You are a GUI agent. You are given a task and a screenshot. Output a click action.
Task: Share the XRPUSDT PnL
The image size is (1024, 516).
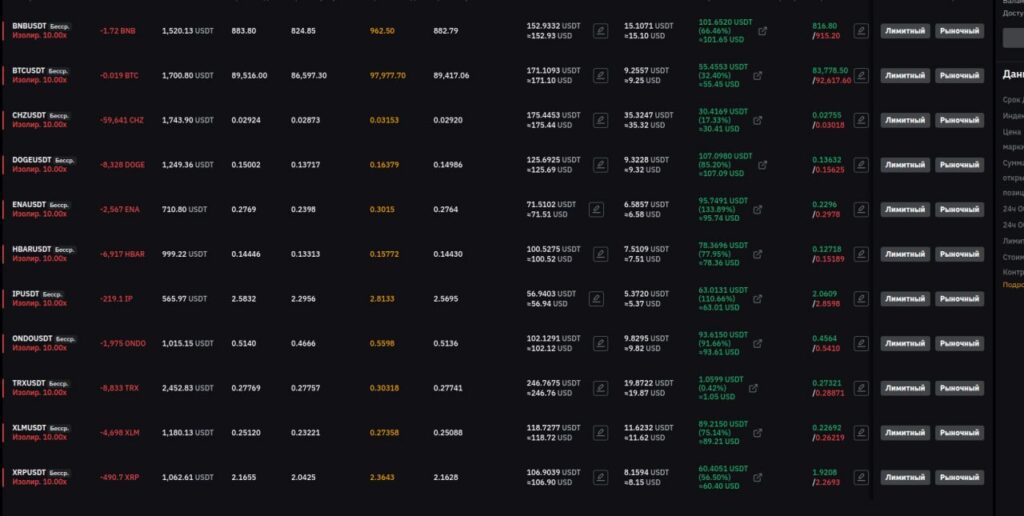pyautogui.click(x=758, y=477)
